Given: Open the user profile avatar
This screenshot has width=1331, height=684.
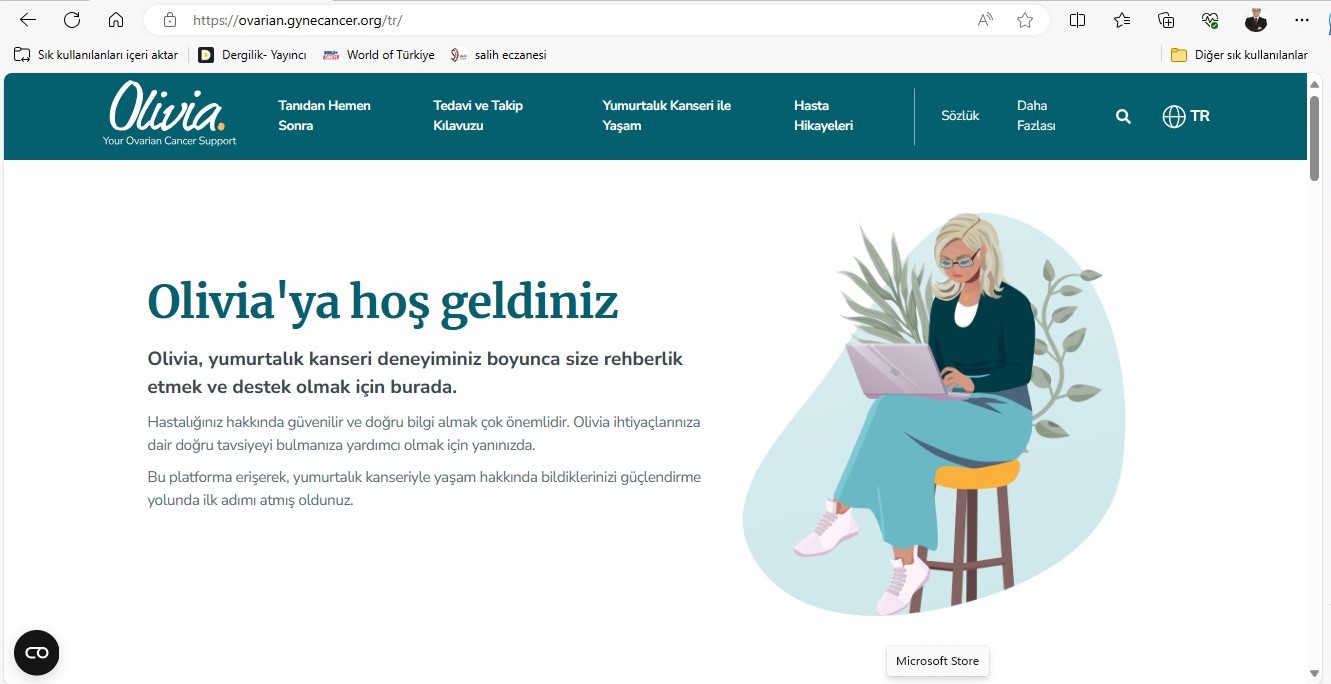Looking at the screenshot, I should tap(1256, 20).
